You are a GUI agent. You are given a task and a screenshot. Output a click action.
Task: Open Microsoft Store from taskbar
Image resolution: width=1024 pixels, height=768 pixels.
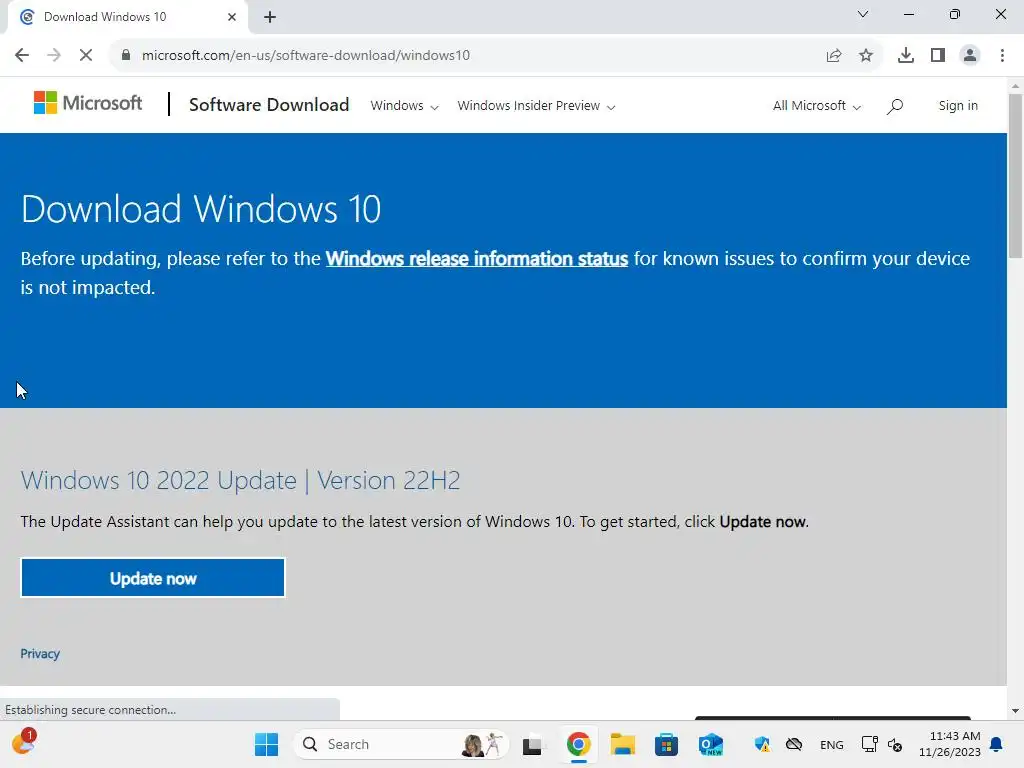(667, 744)
